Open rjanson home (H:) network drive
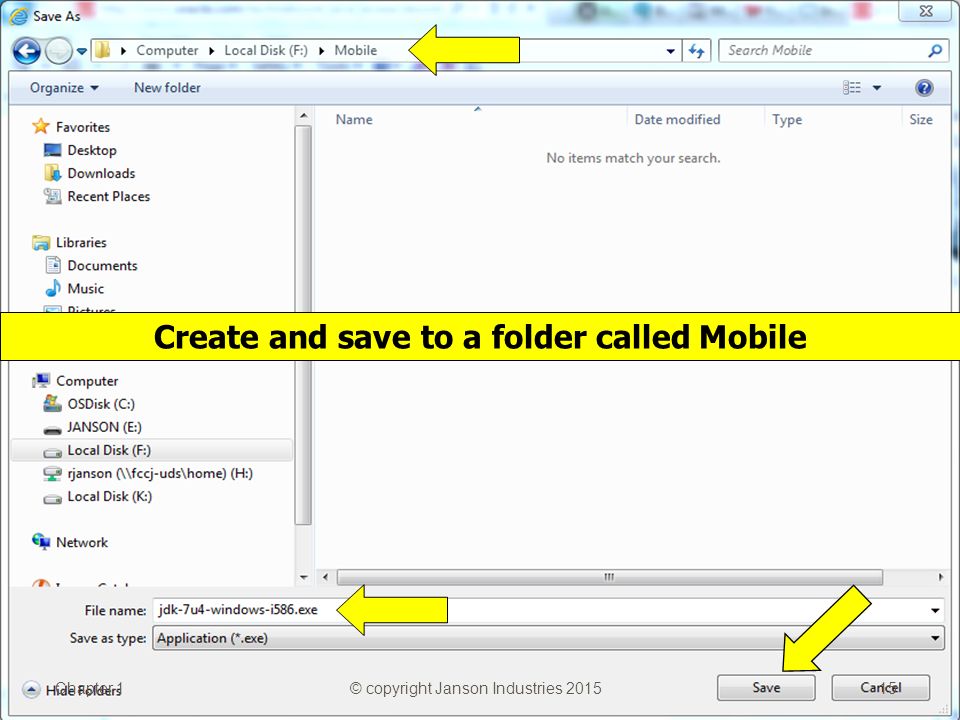 [160, 474]
